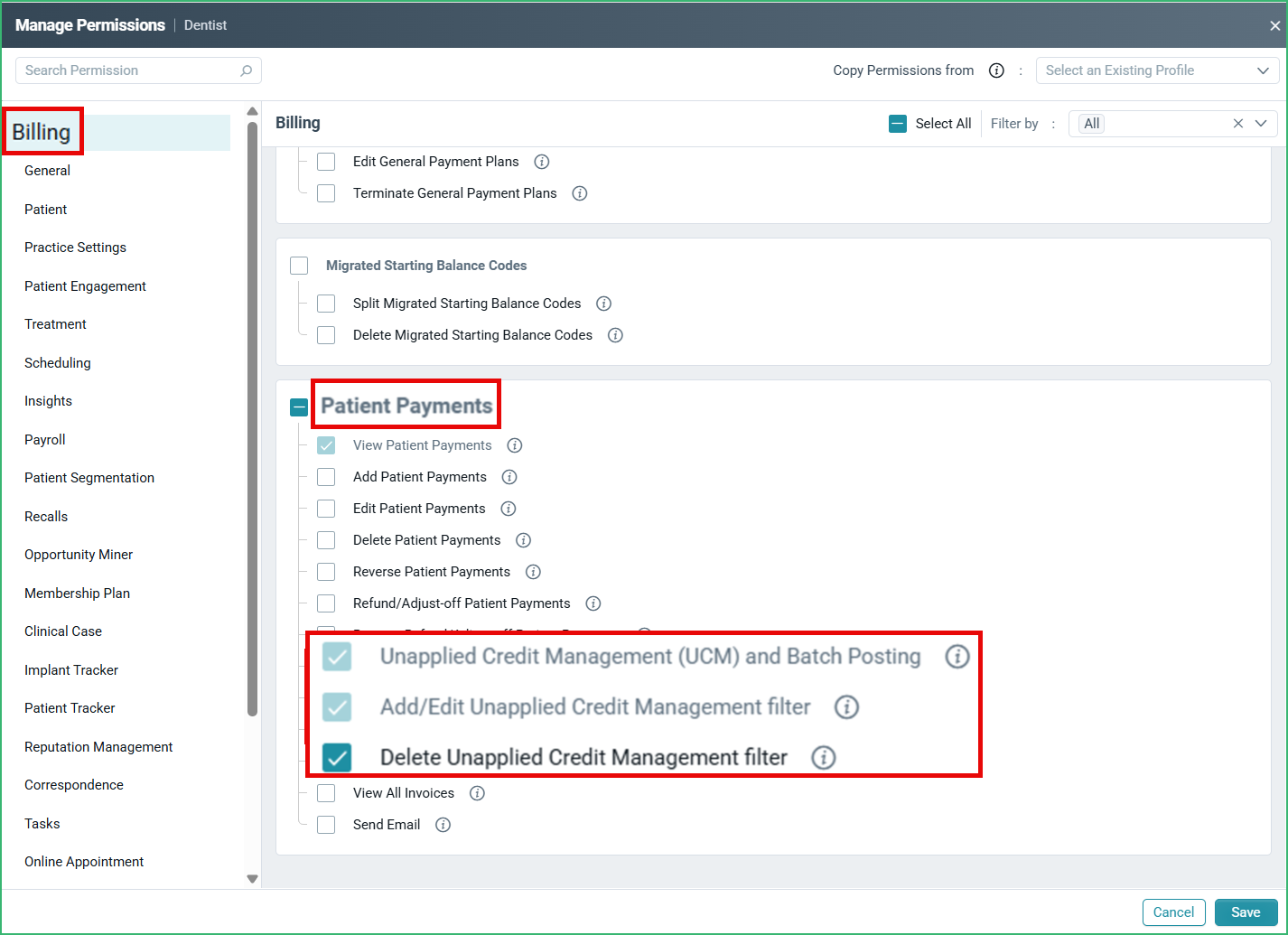Go to Patient Engagement permissions

coord(85,286)
